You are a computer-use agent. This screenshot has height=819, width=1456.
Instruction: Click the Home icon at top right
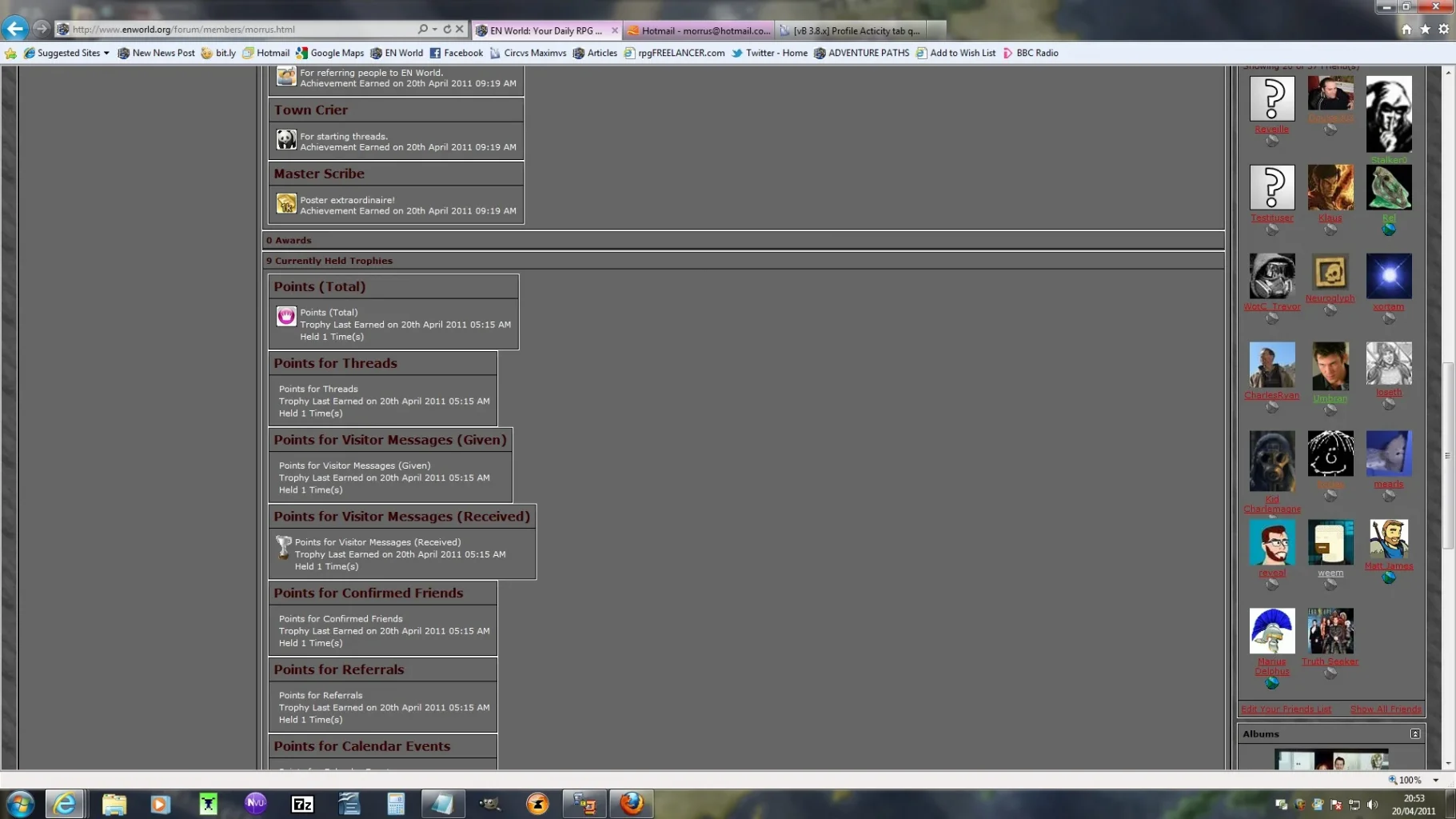[x=1406, y=29]
